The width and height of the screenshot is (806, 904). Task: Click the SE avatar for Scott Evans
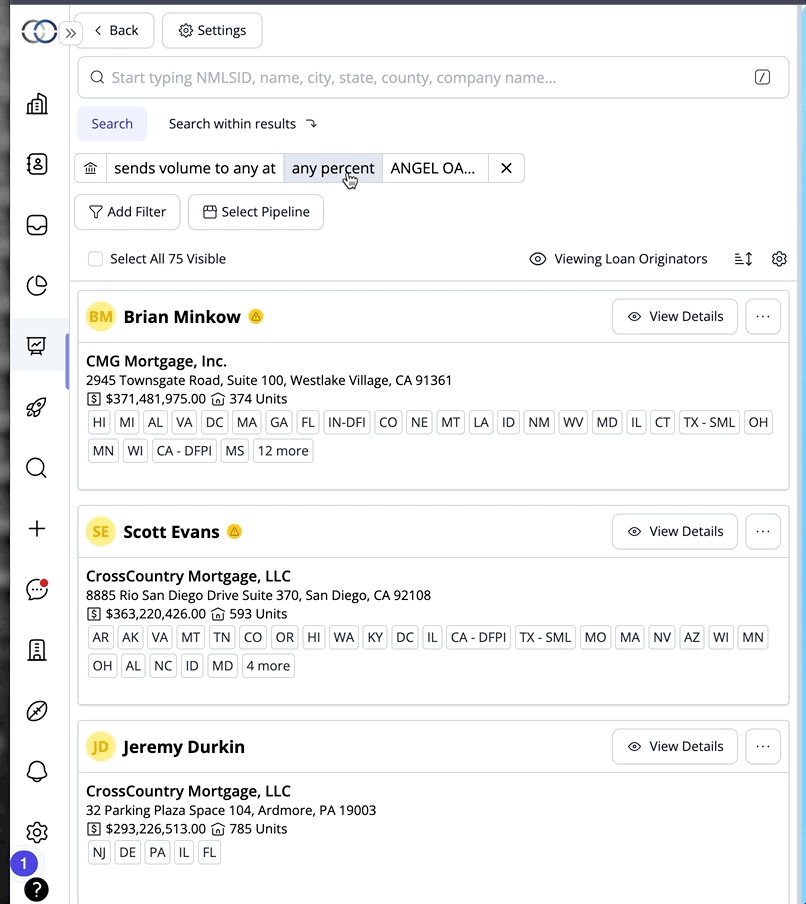tap(100, 532)
